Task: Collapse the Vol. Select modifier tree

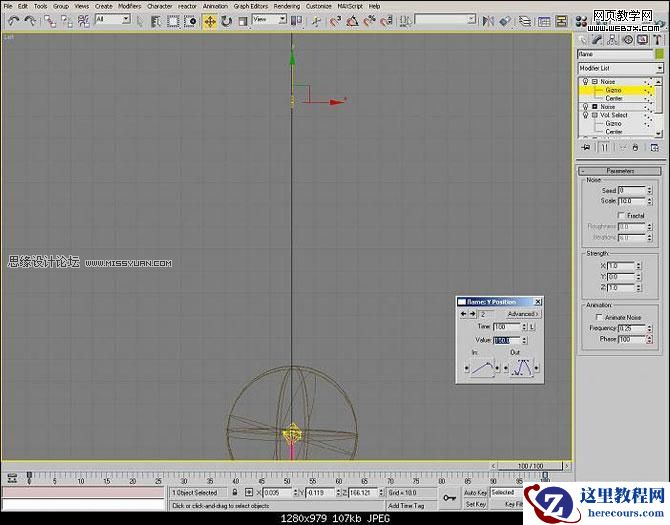Action: coord(593,115)
